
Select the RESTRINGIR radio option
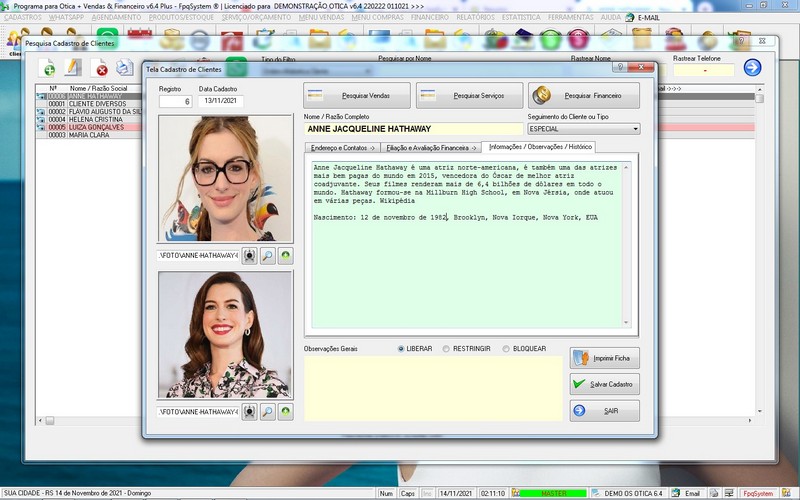(446, 349)
